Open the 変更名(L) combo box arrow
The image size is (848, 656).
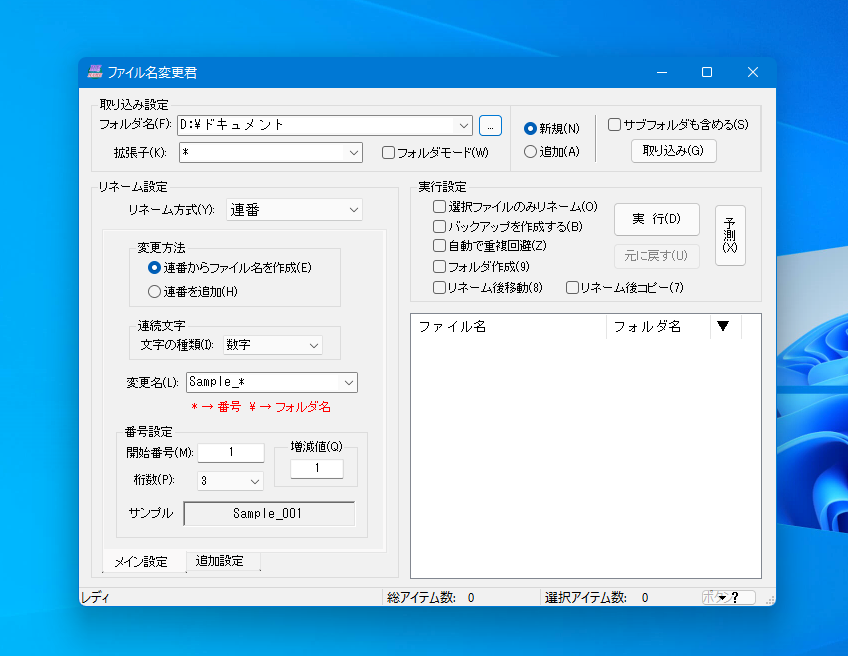pos(349,382)
